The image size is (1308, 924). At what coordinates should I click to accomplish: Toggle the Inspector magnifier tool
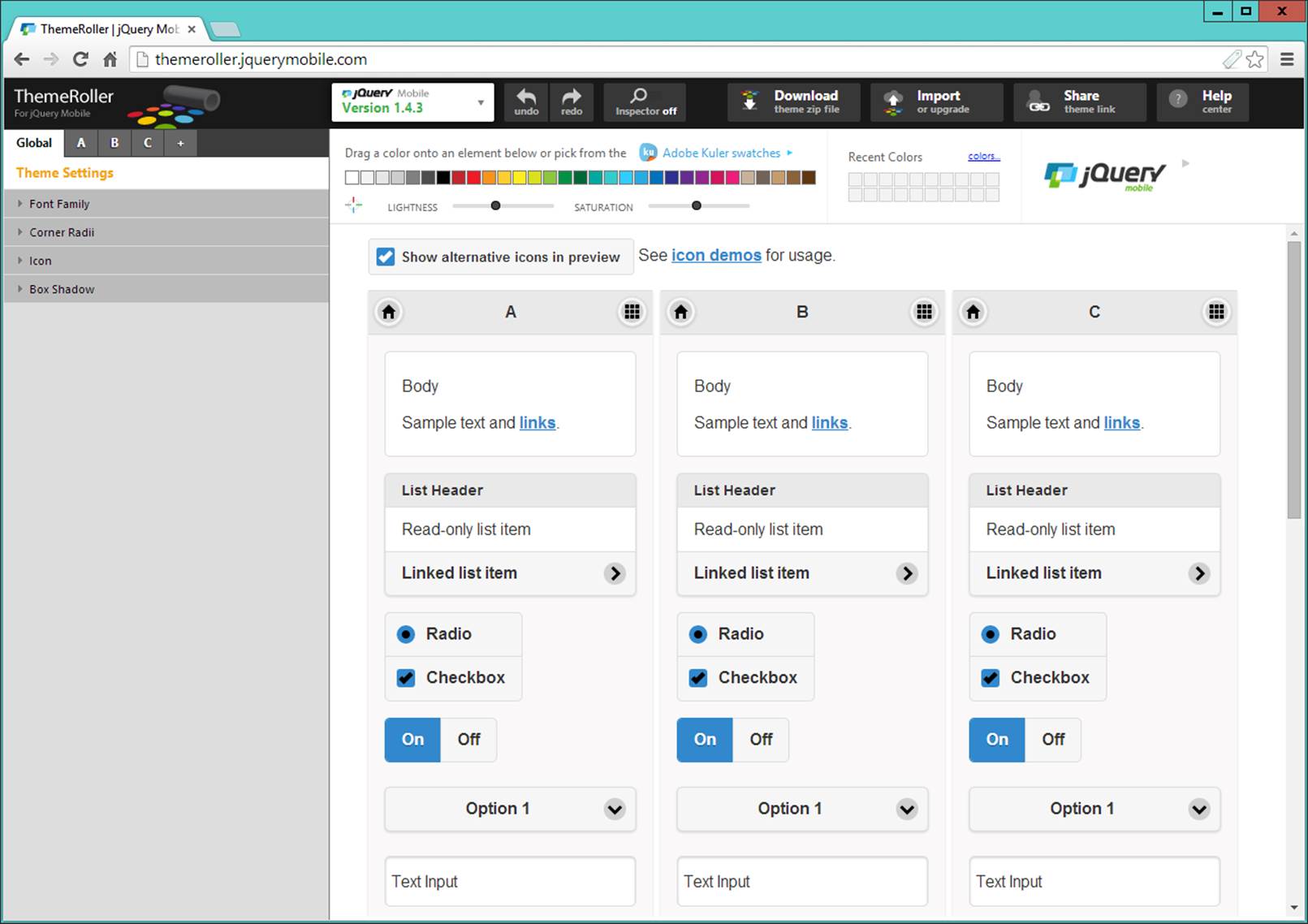click(x=645, y=102)
